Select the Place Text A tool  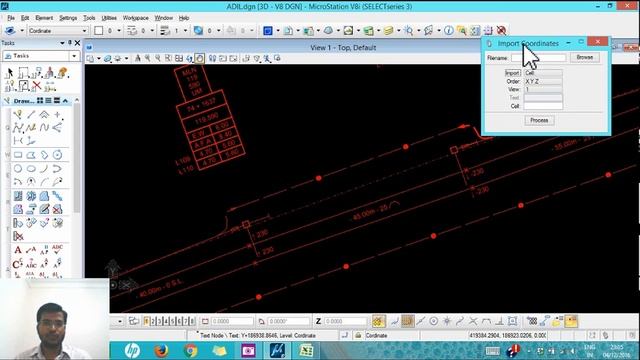point(18,250)
